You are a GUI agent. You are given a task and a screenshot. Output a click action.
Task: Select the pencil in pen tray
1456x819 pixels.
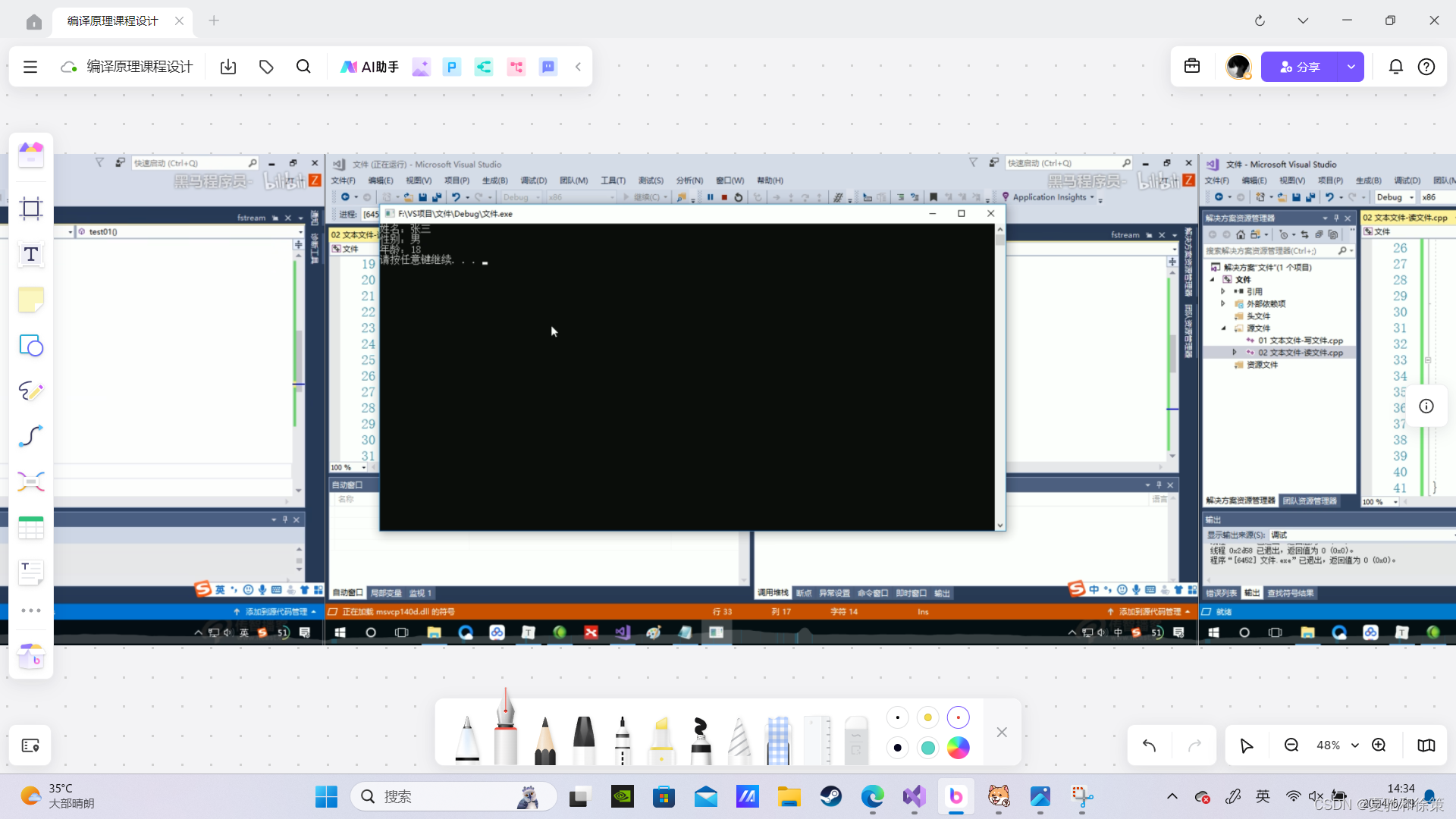544,739
